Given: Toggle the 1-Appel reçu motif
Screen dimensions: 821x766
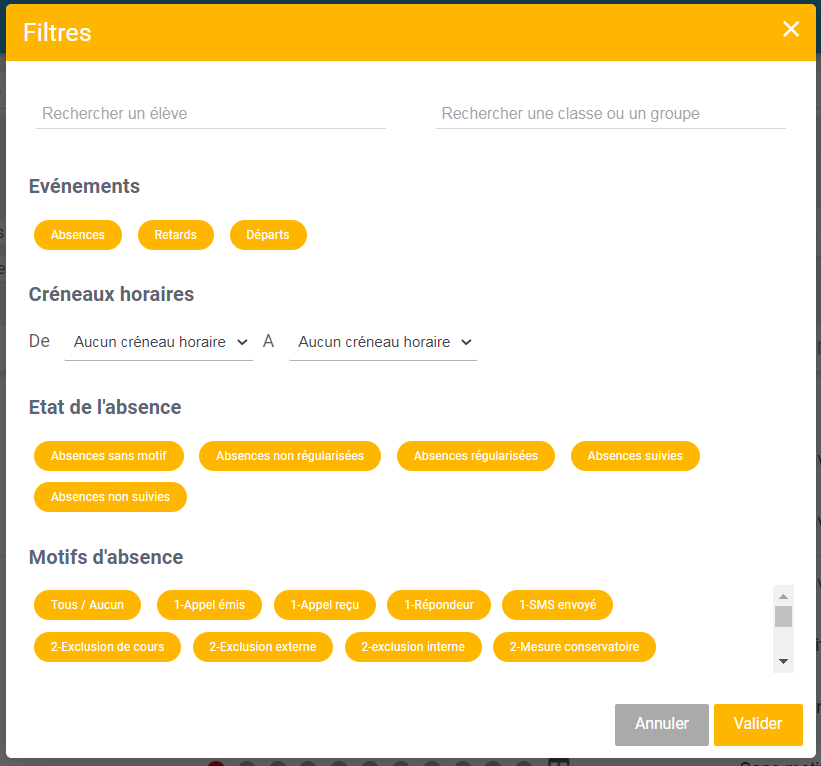Looking at the screenshot, I should coord(325,605).
